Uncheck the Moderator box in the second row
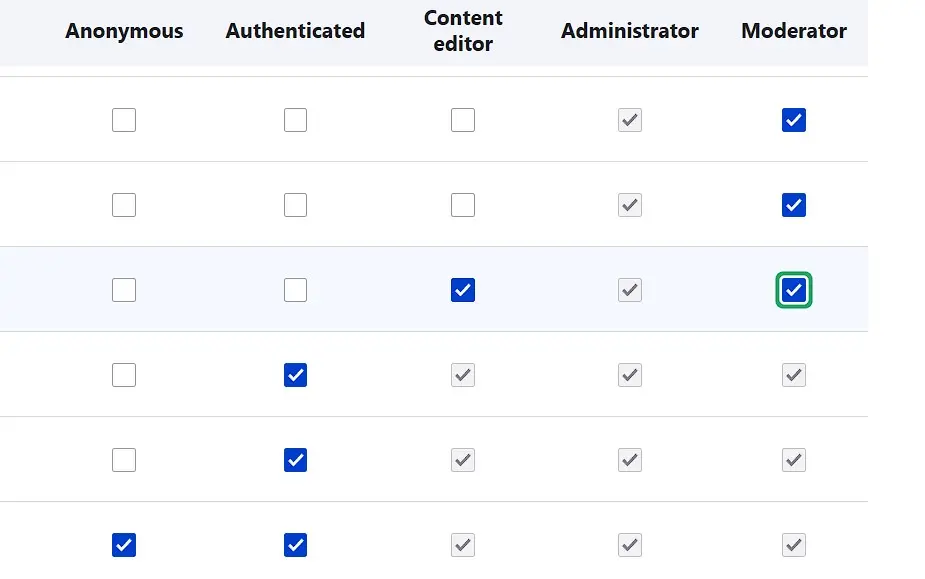Image resolution: width=925 pixels, height=579 pixels. [793, 204]
